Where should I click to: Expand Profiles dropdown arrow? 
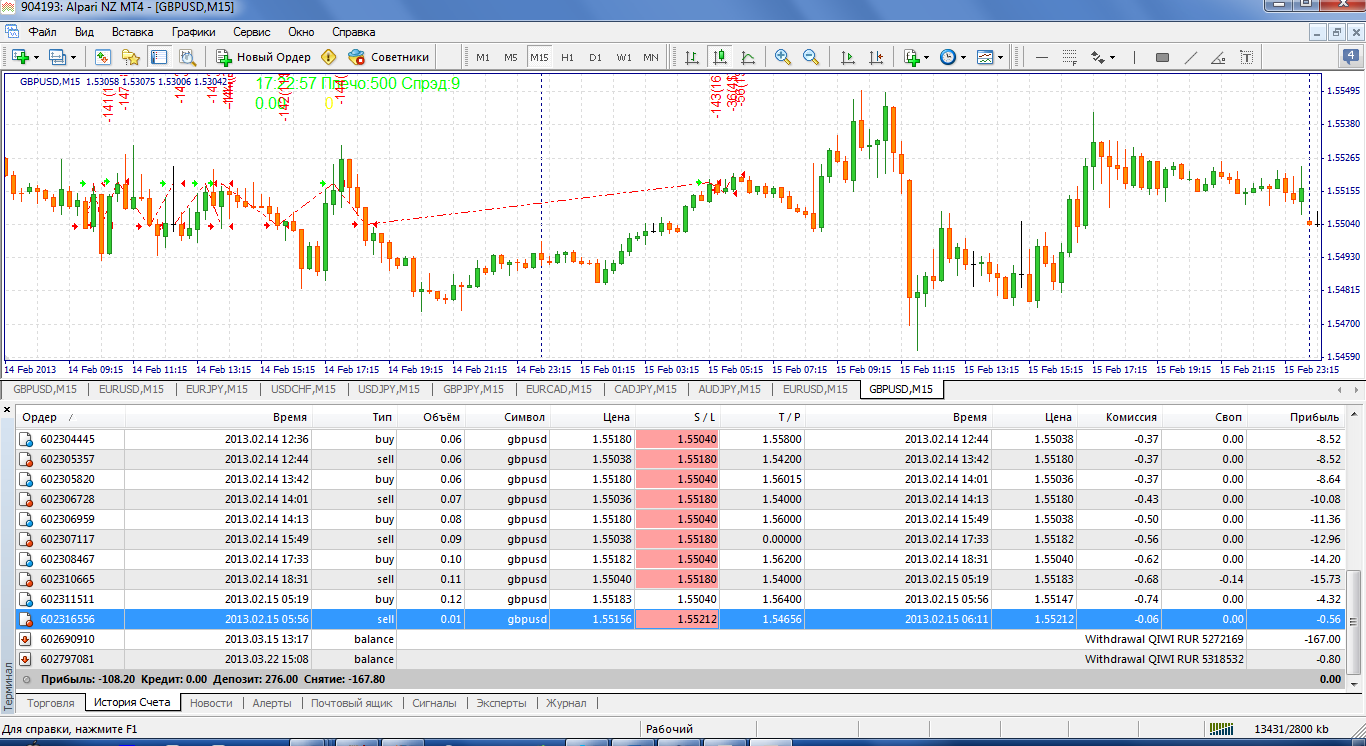(73, 58)
